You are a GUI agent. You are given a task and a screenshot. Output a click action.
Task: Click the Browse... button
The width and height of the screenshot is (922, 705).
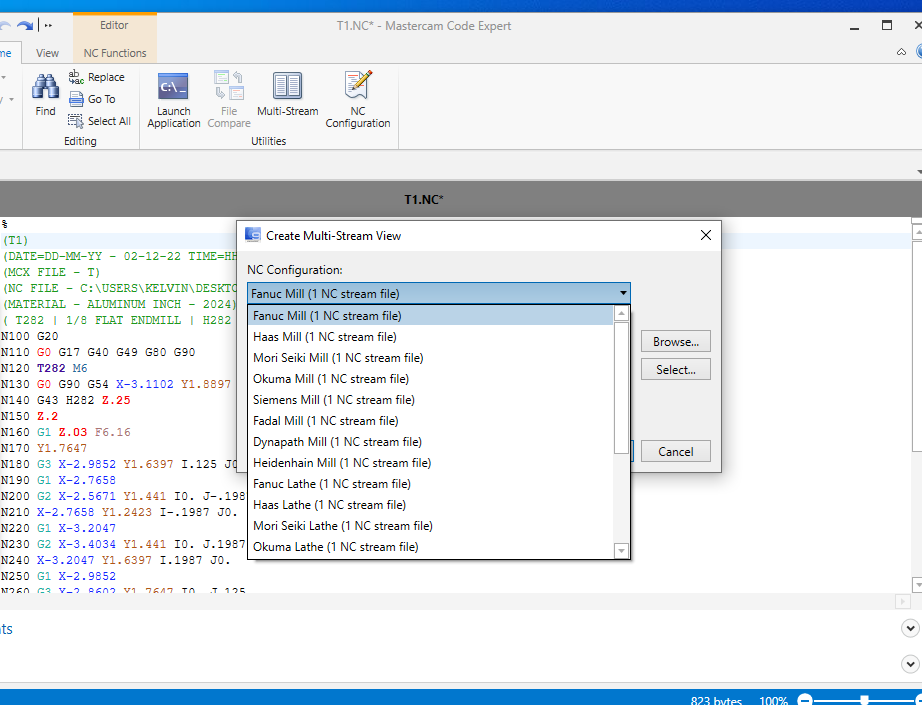coord(675,342)
